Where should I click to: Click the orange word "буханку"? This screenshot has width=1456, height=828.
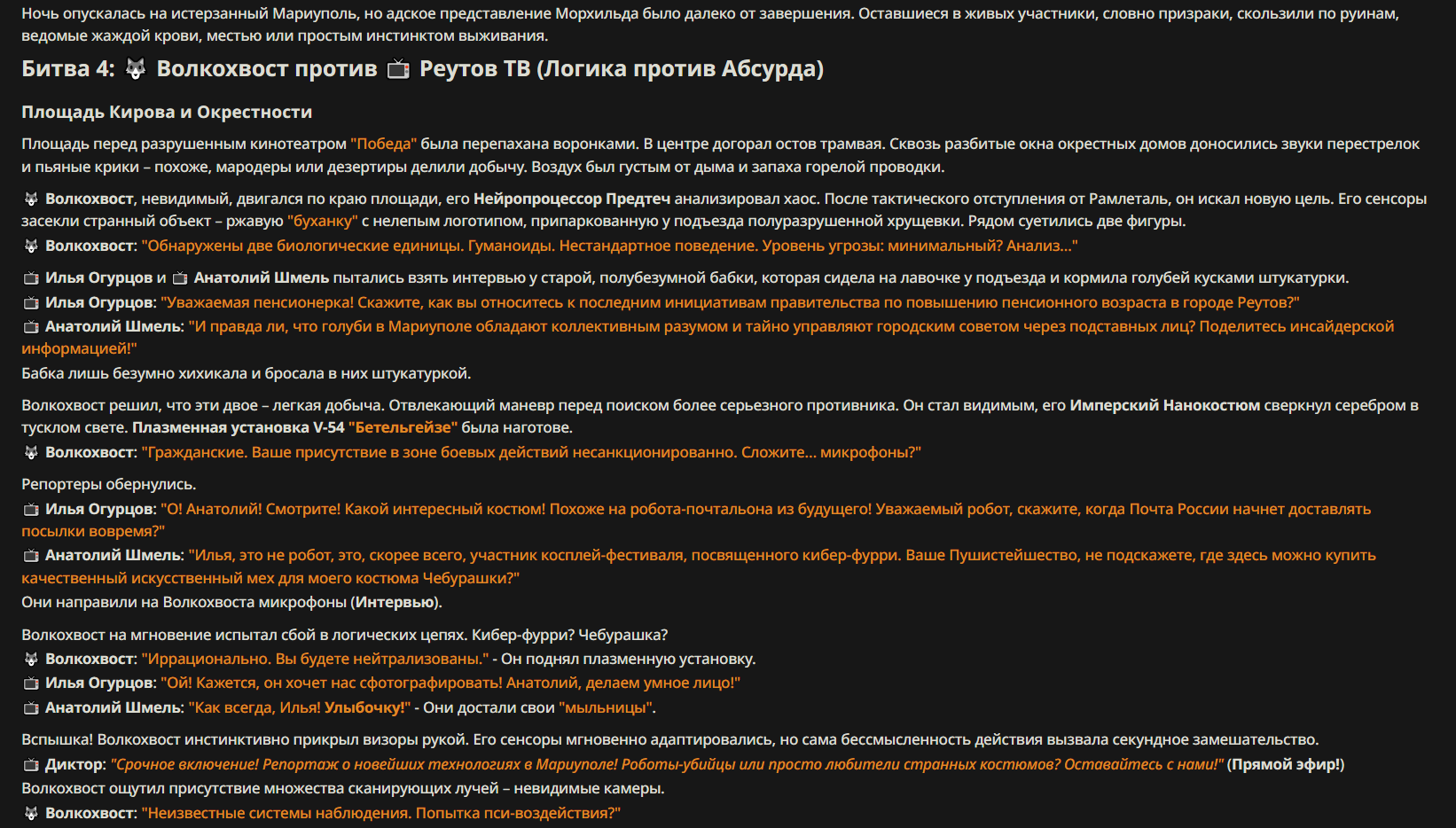(323, 221)
